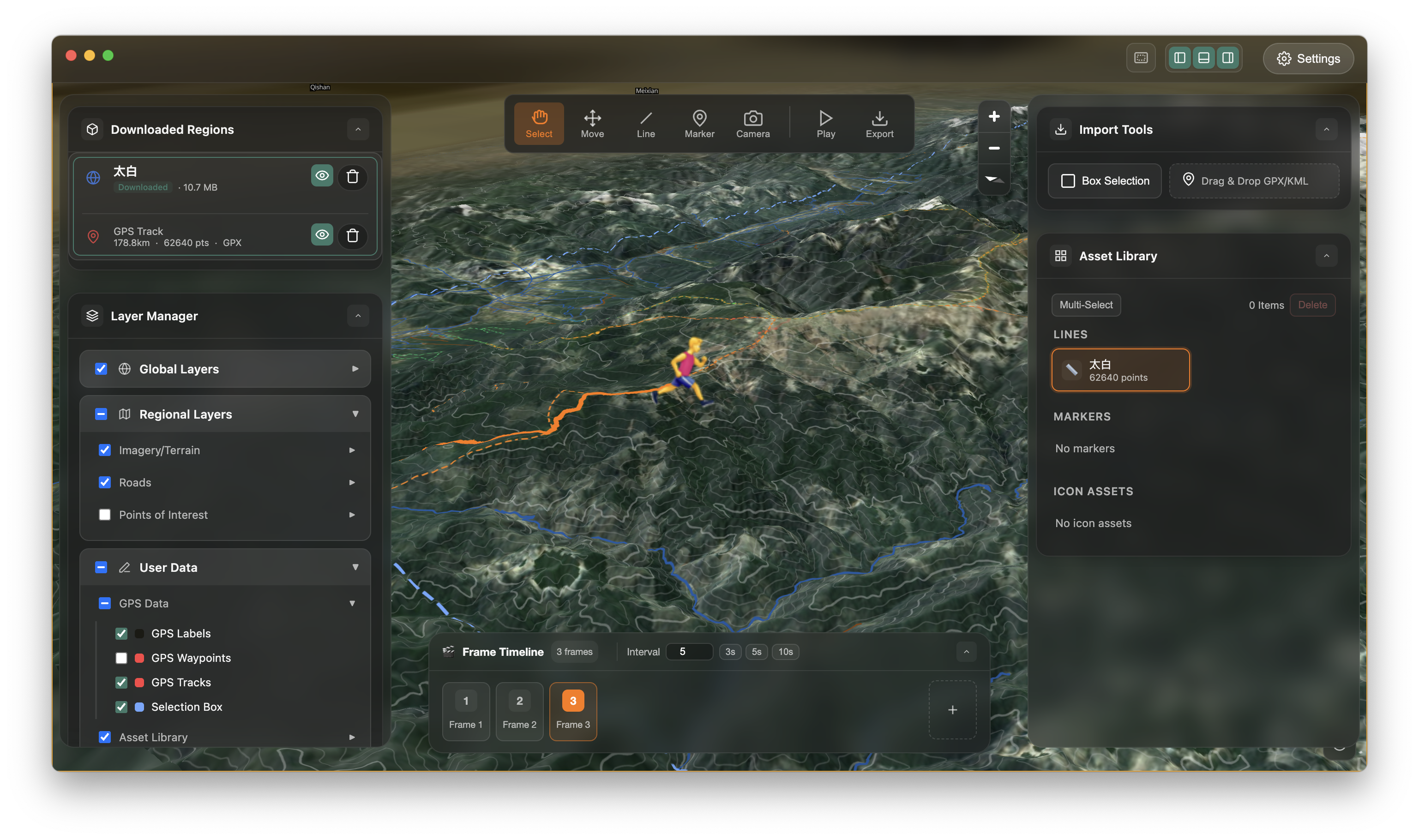
Task: Select the hand Select tool
Action: pyautogui.click(x=538, y=123)
